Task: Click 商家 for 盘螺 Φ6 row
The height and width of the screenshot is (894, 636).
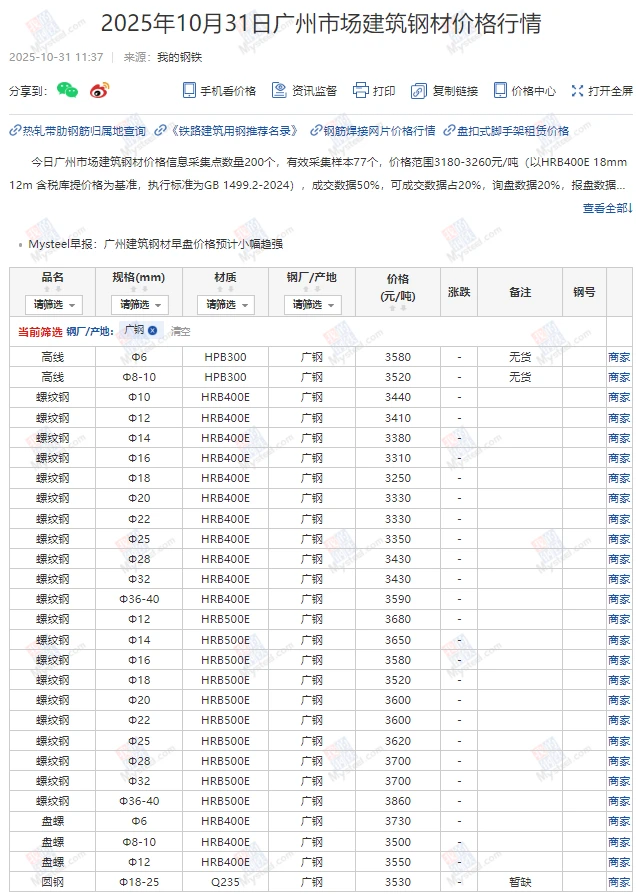Action: (x=619, y=822)
